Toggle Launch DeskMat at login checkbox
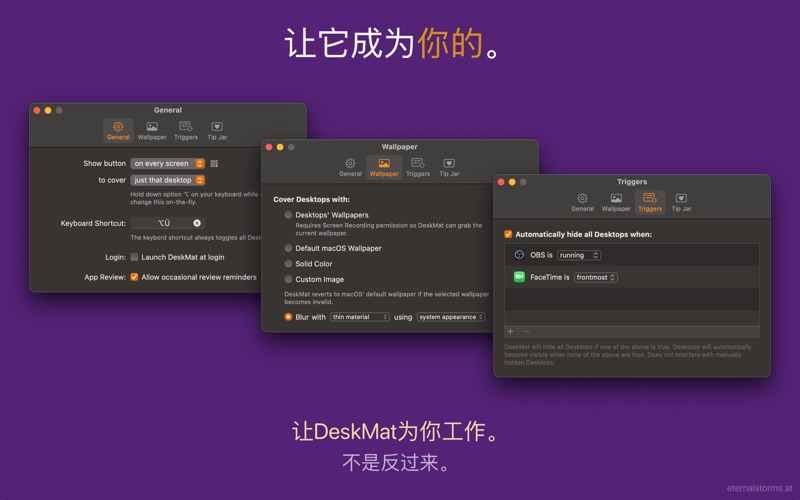 [x=134, y=257]
